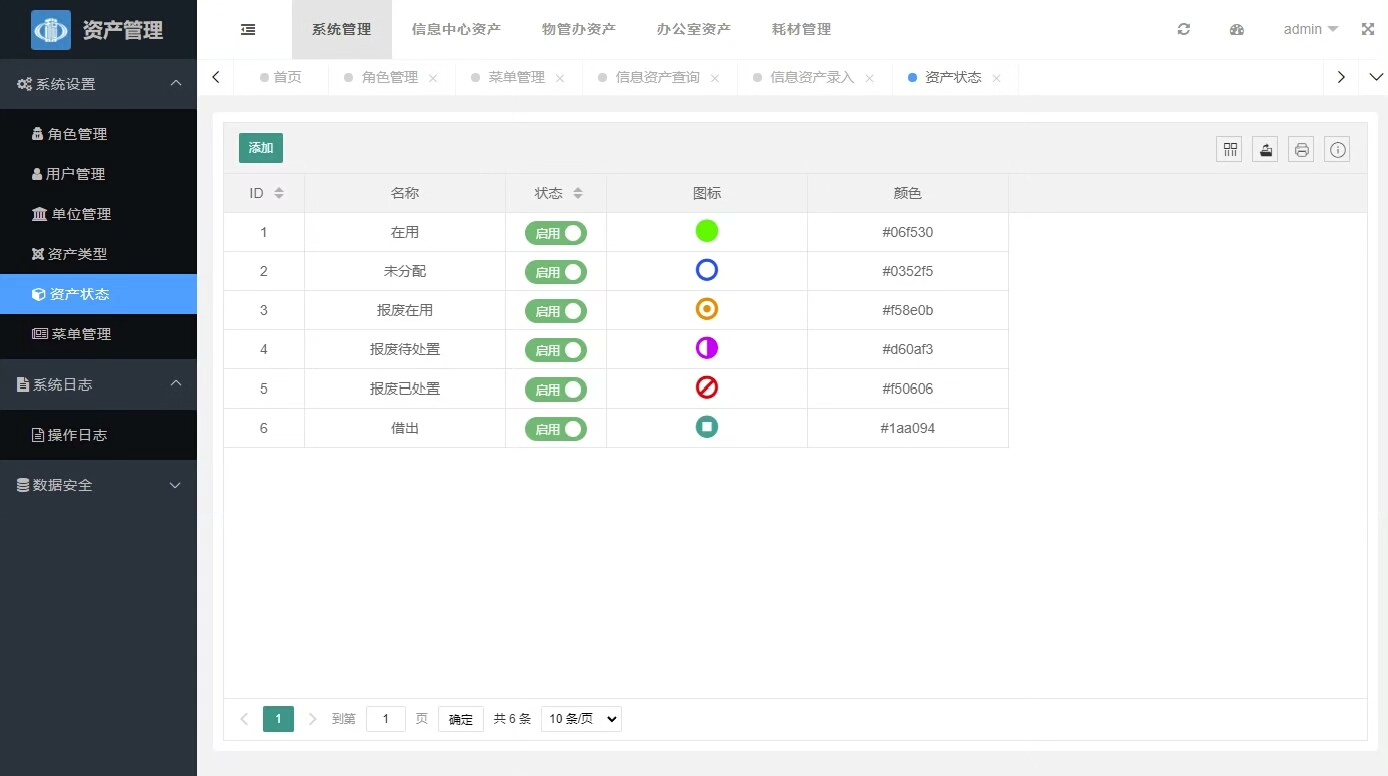Screen dimensions: 1388x776
Task: Open the 10 条/页 page size dropdown
Action: (581, 719)
